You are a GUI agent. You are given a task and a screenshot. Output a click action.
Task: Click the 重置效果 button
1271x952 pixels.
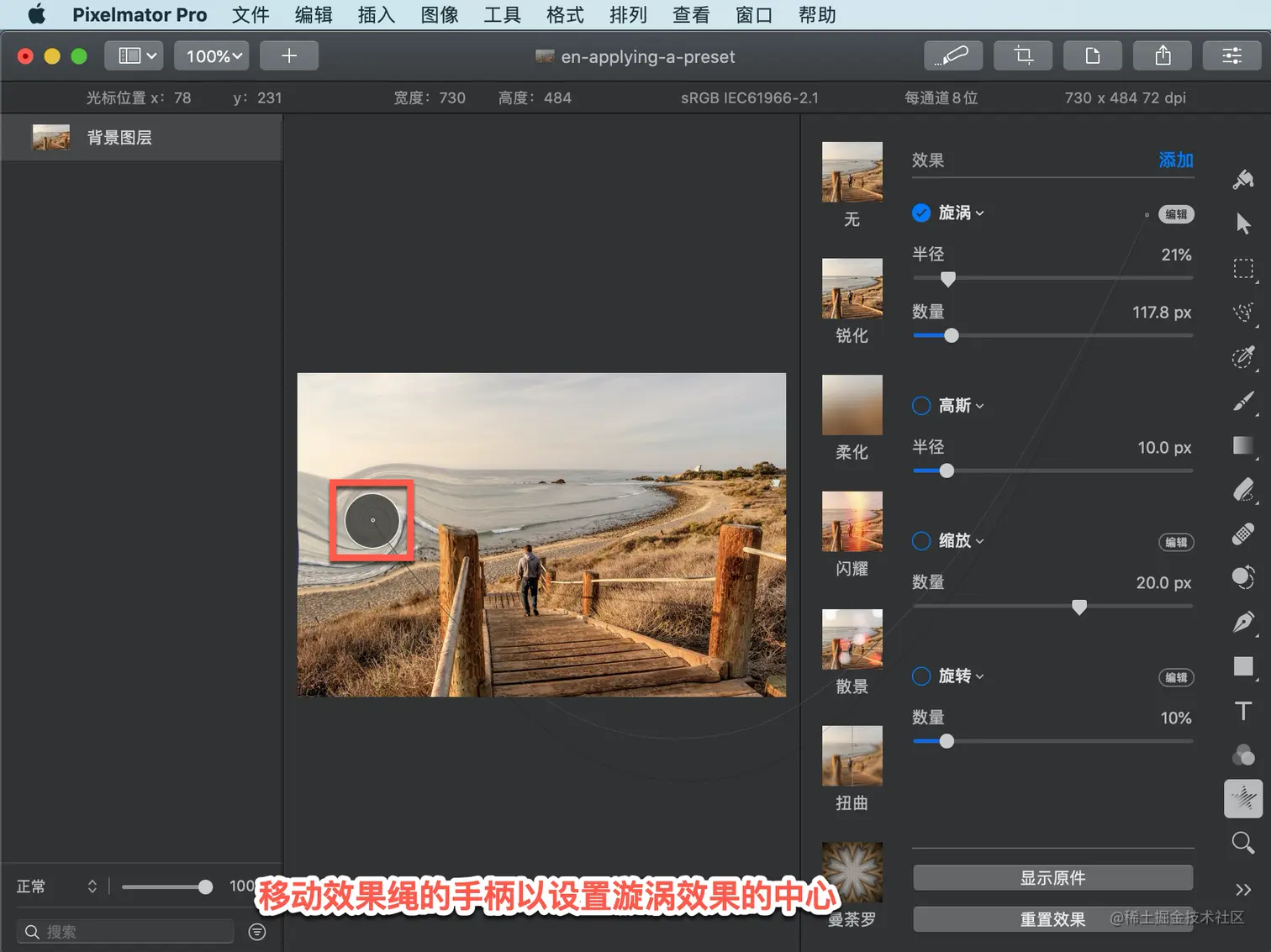point(1053,919)
